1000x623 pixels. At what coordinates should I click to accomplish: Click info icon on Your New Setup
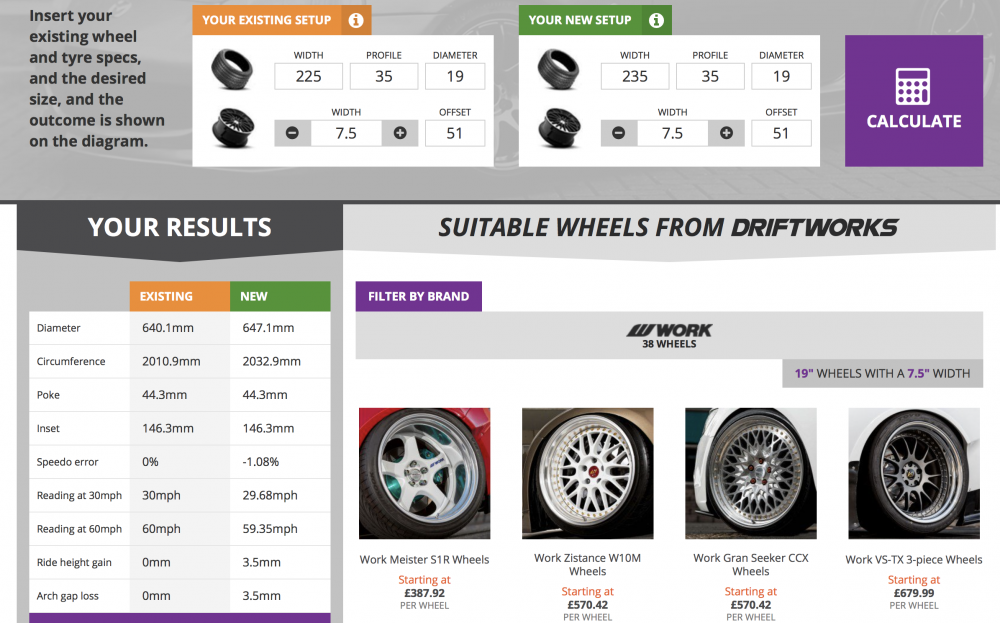(x=656, y=20)
